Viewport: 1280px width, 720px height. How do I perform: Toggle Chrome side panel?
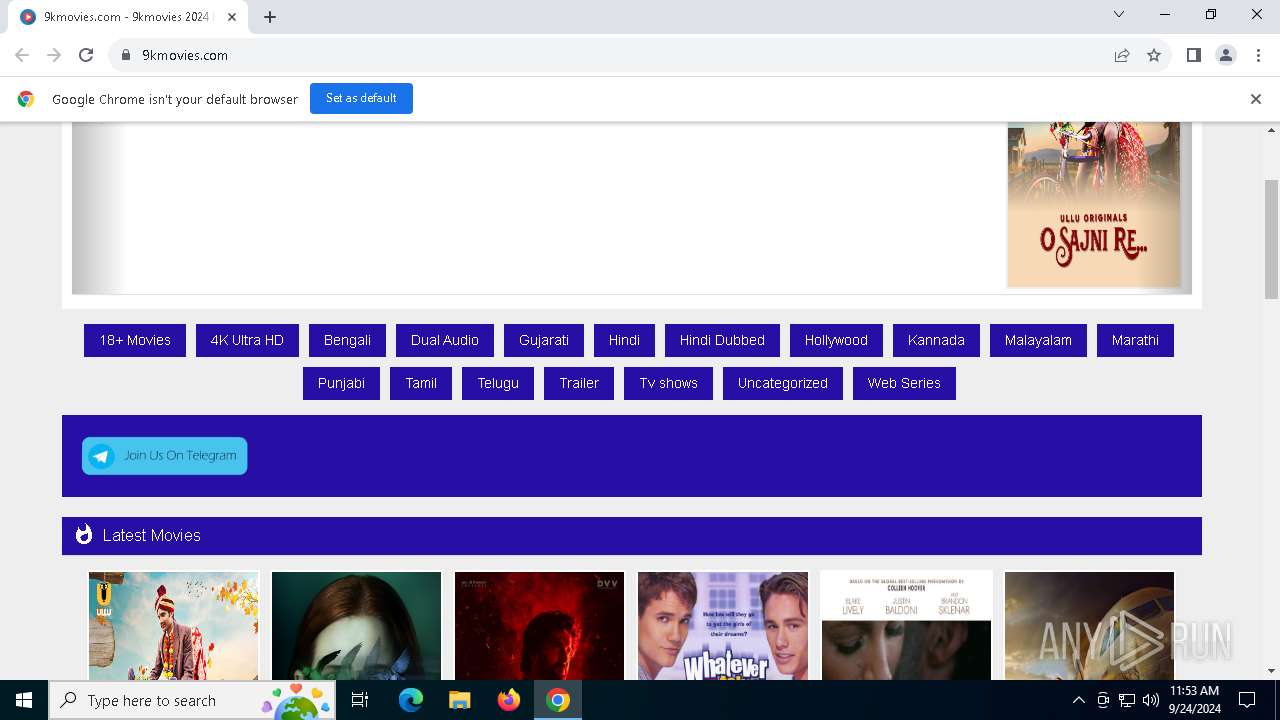coord(1193,55)
